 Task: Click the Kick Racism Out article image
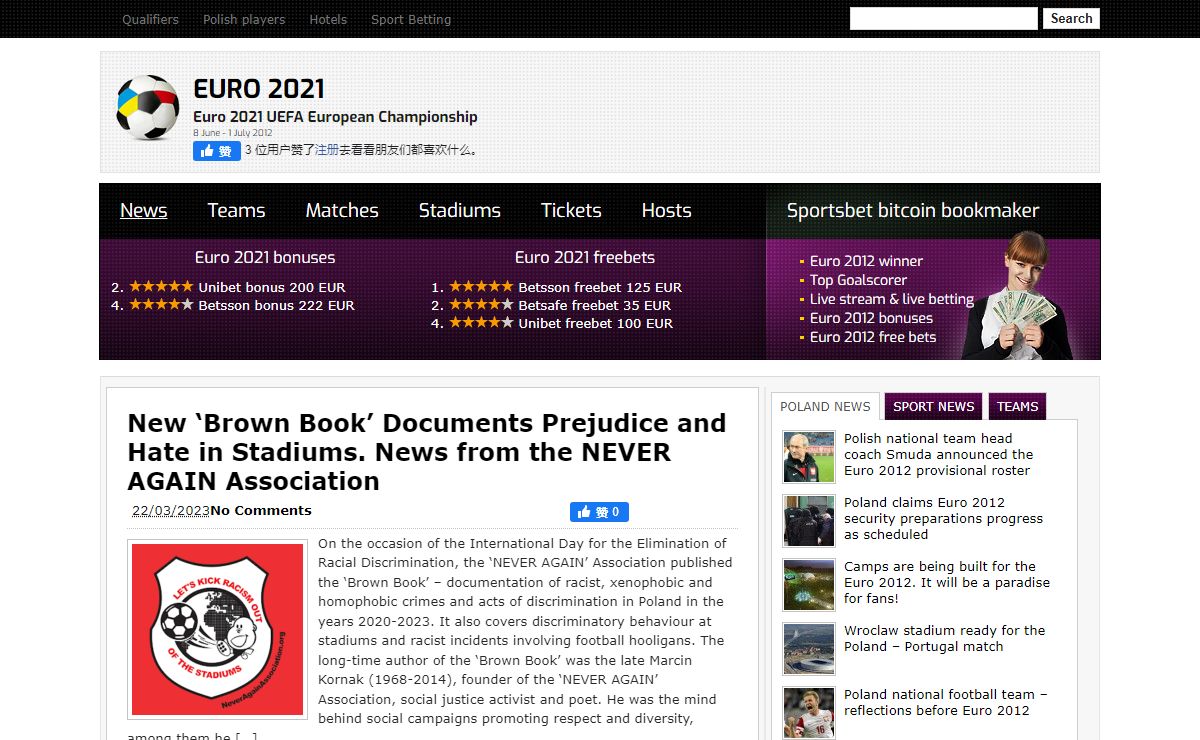pos(217,629)
